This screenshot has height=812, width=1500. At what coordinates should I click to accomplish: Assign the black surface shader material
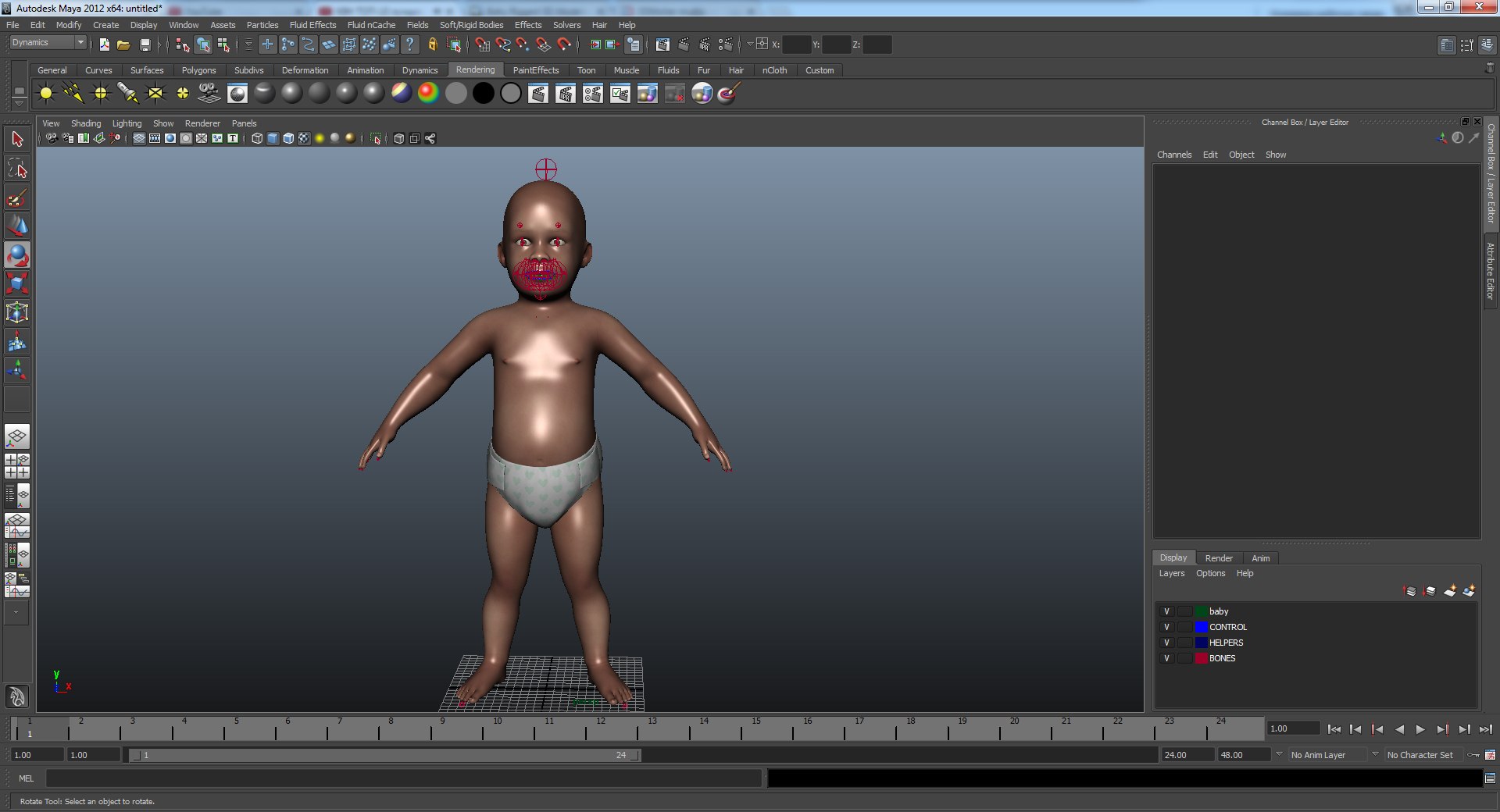tap(484, 94)
